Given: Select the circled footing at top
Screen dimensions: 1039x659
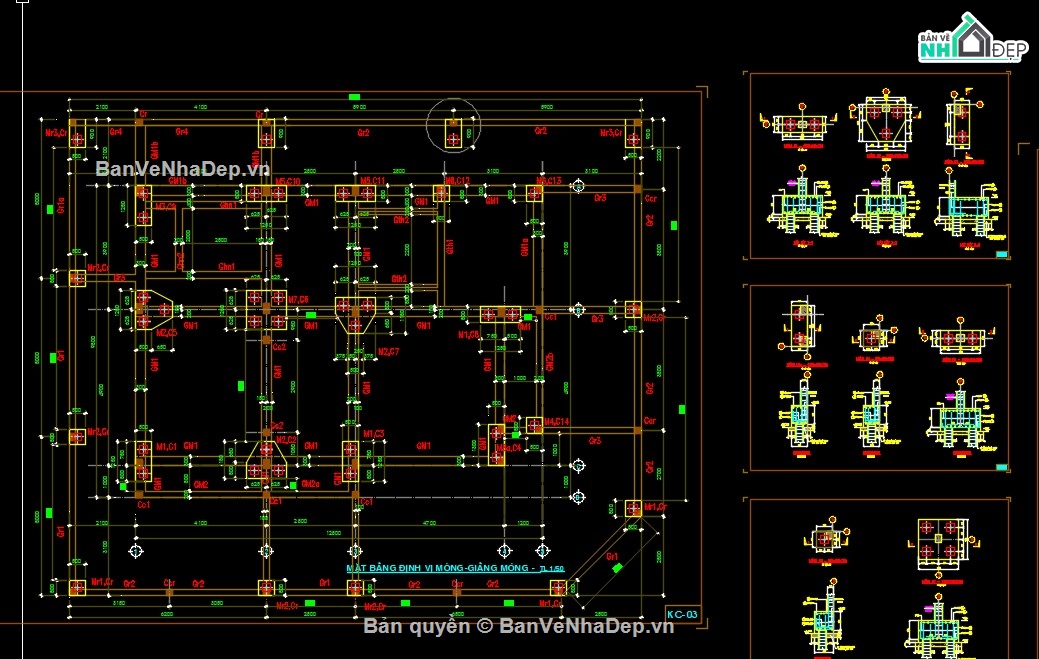Looking at the screenshot, I should (x=453, y=128).
